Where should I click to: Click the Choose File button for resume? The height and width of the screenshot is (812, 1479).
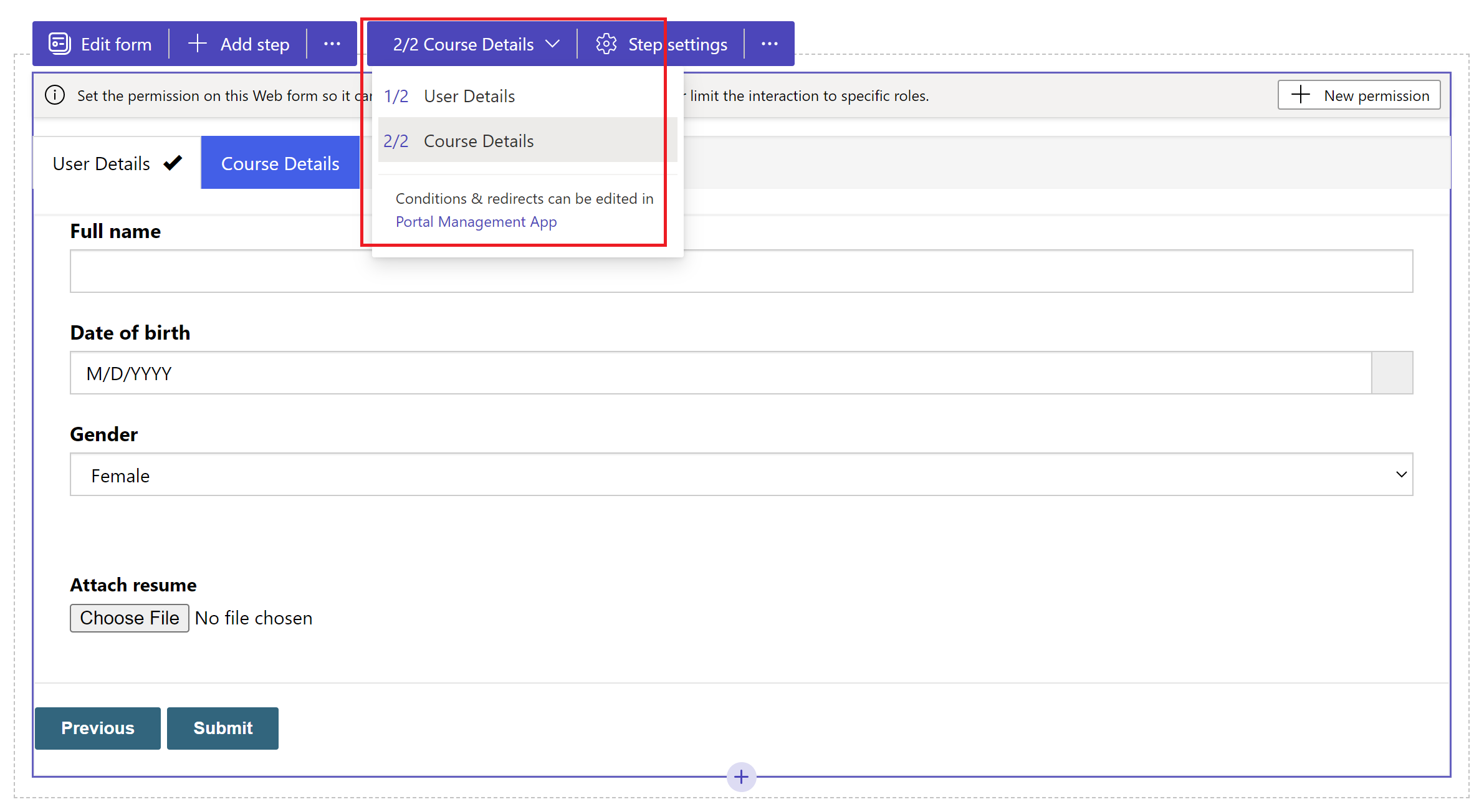pos(129,618)
